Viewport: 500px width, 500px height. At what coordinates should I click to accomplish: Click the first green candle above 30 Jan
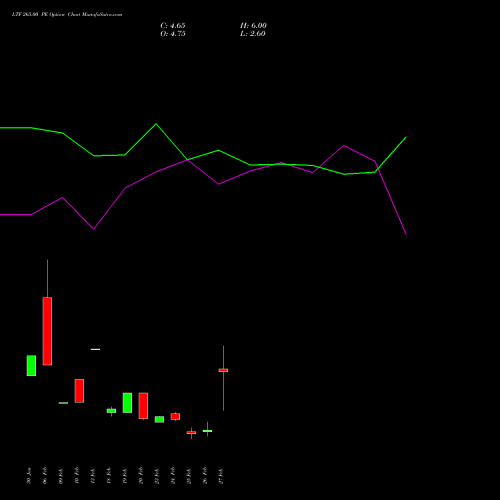pyautogui.click(x=31, y=366)
